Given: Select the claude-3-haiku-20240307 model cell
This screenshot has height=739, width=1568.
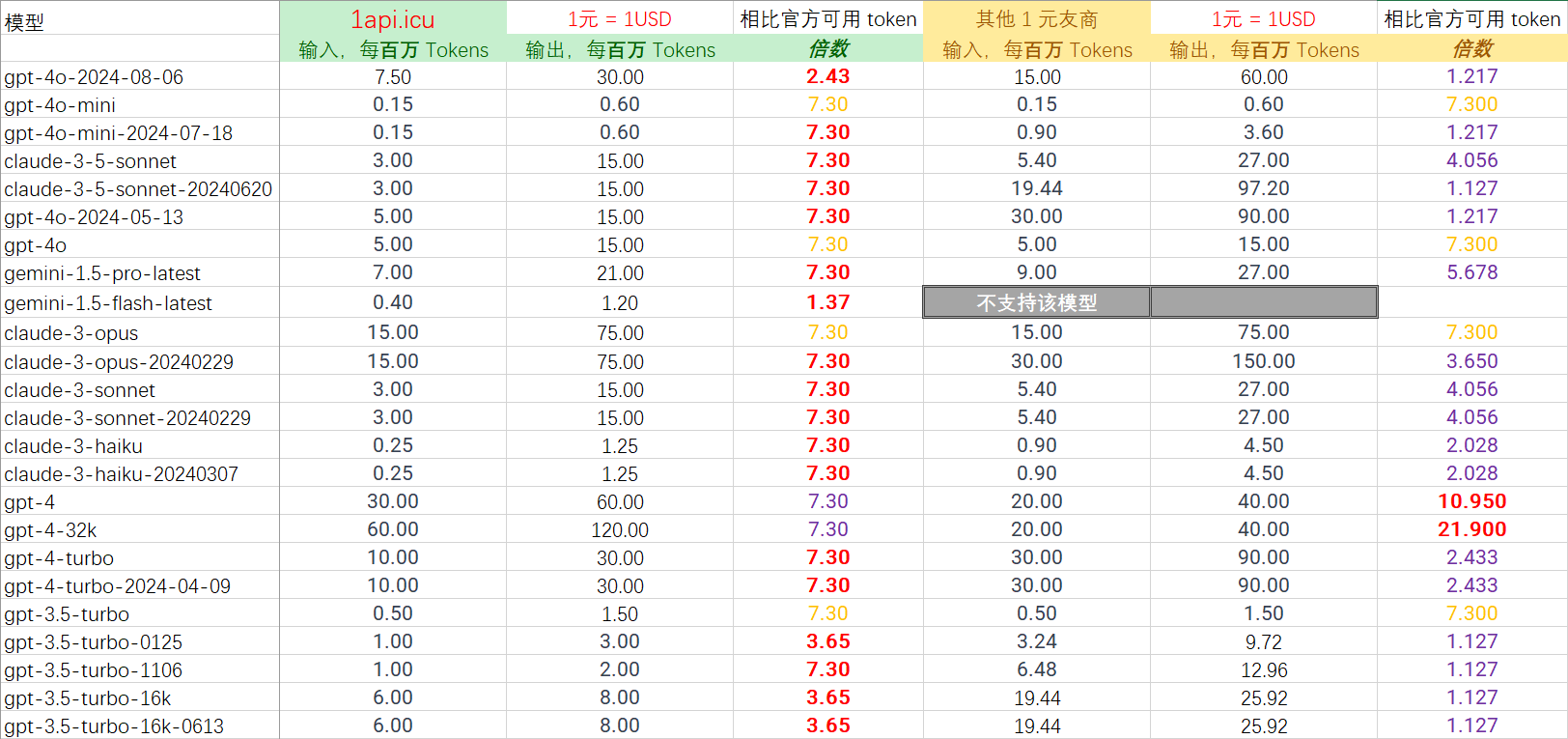Looking at the screenshot, I should 140,473.
